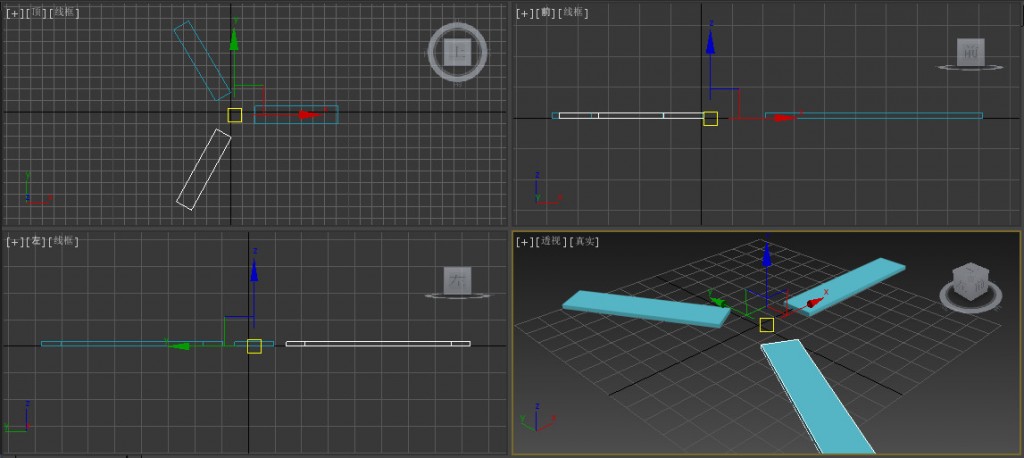1024x458 pixels.
Task: Open the 左 view label menu
Action: pos(36,241)
